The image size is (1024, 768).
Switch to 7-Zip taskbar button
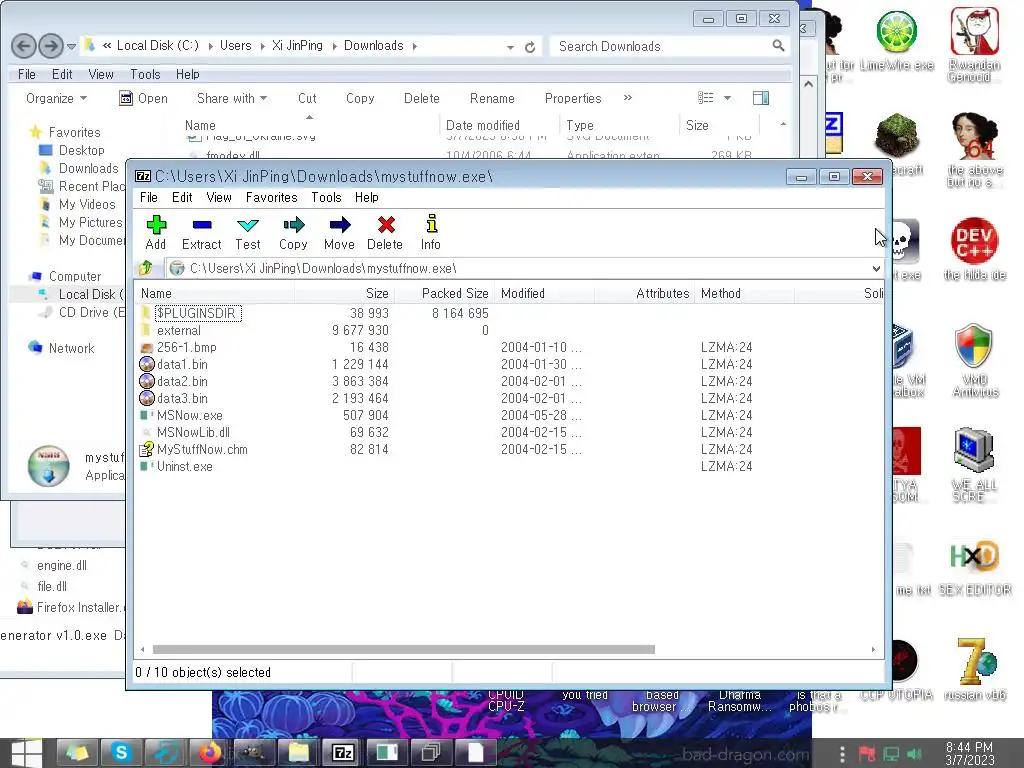point(343,753)
